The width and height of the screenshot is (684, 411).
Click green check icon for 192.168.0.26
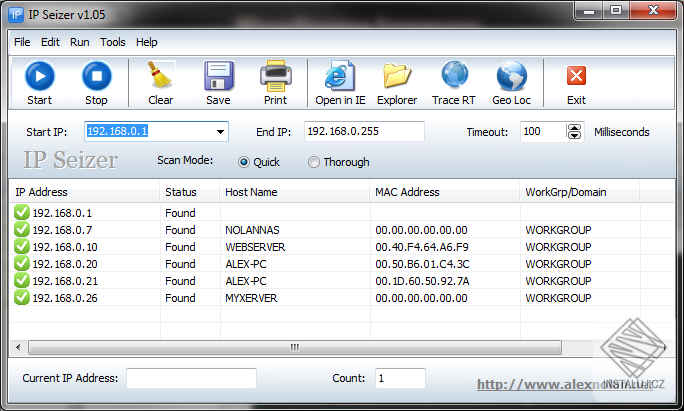(21, 298)
